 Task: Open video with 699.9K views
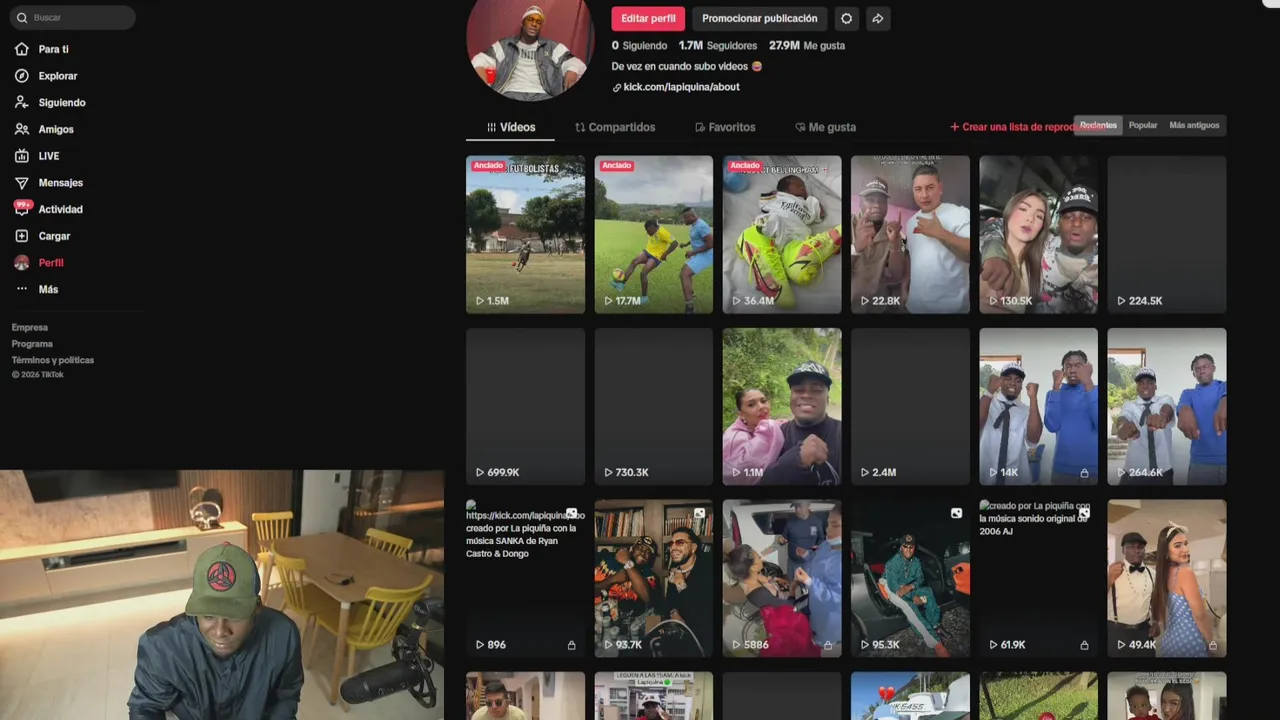click(525, 406)
